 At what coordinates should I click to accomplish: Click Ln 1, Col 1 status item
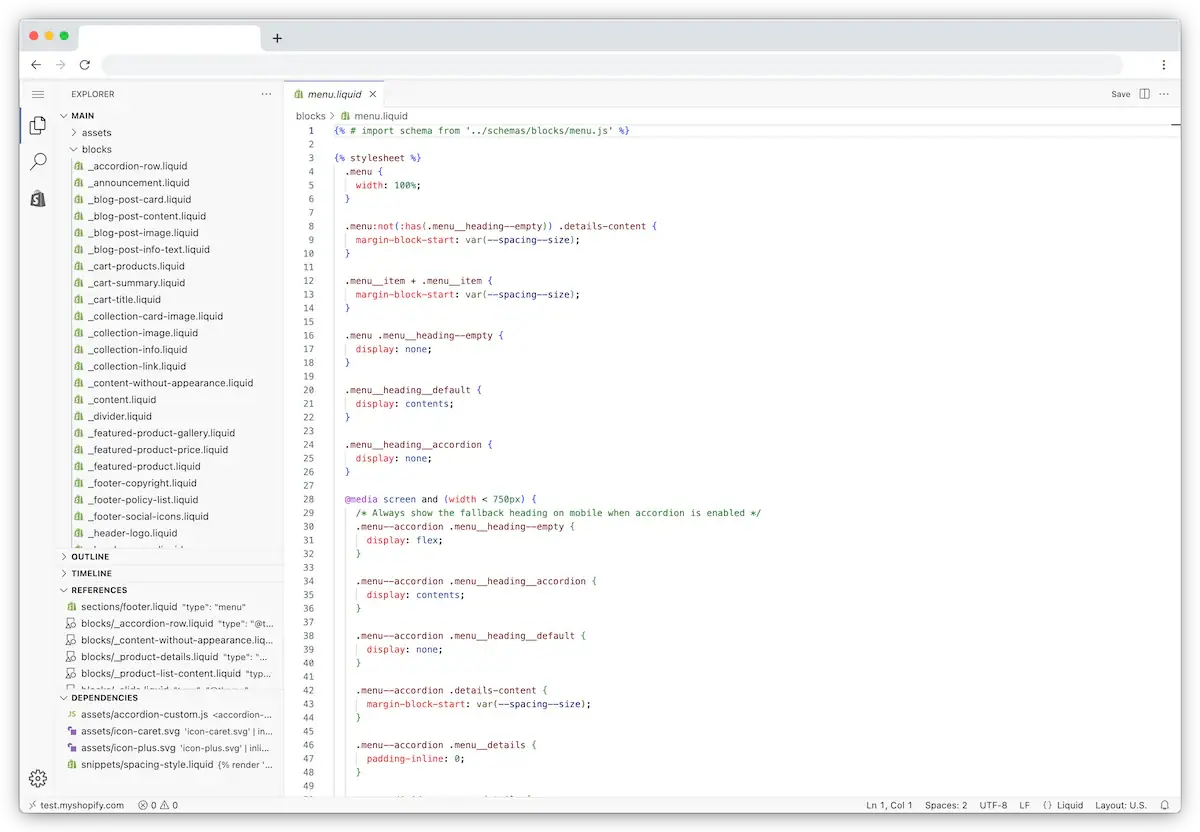[x=889, y=805]
